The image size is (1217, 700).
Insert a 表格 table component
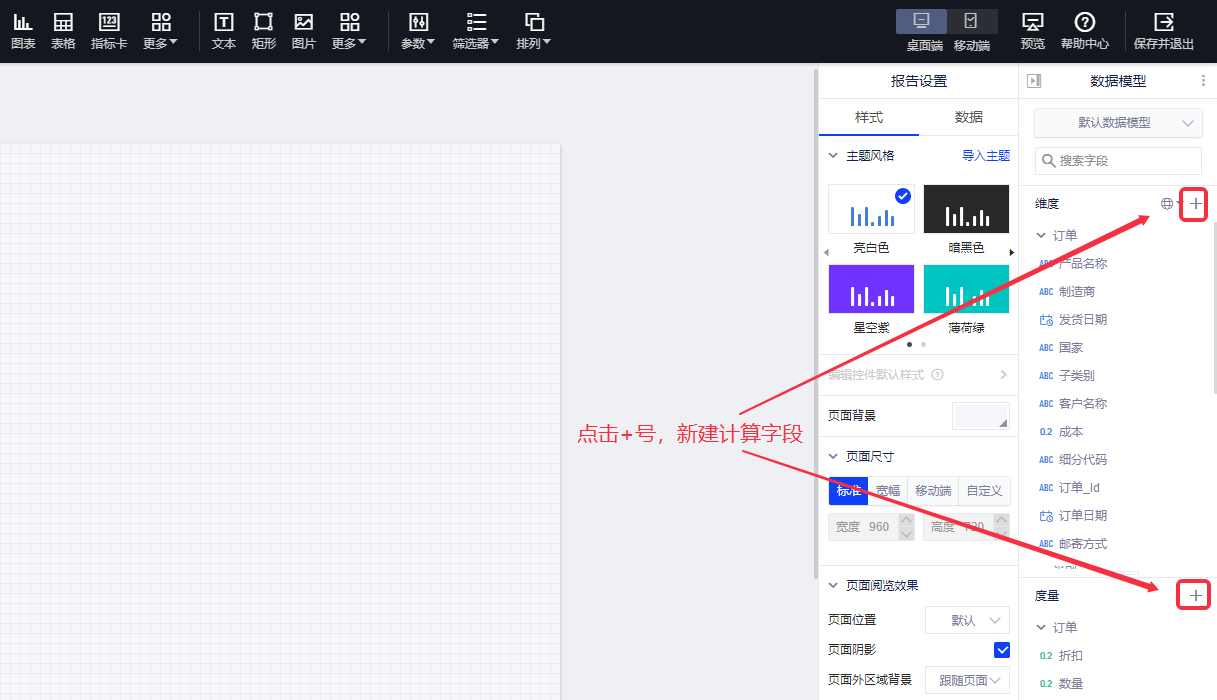click(x=63, y=30)
